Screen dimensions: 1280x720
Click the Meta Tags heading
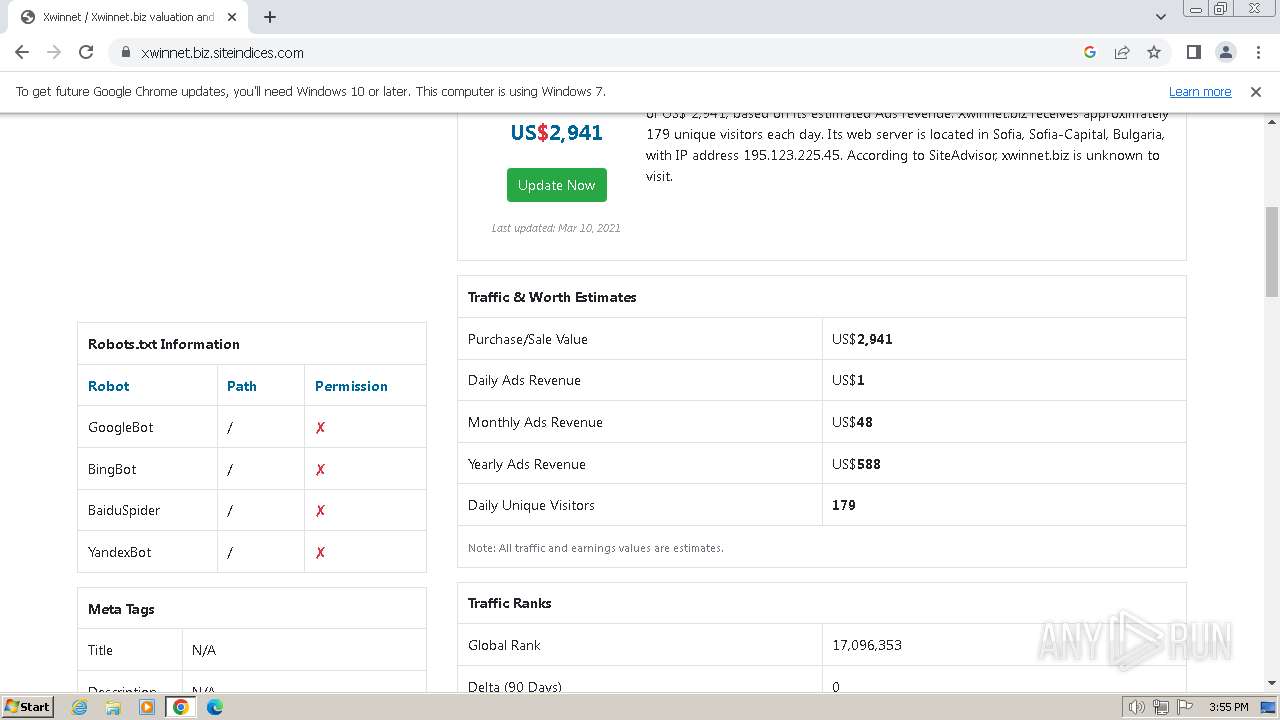pyautogui.click(x=119, y=609)
